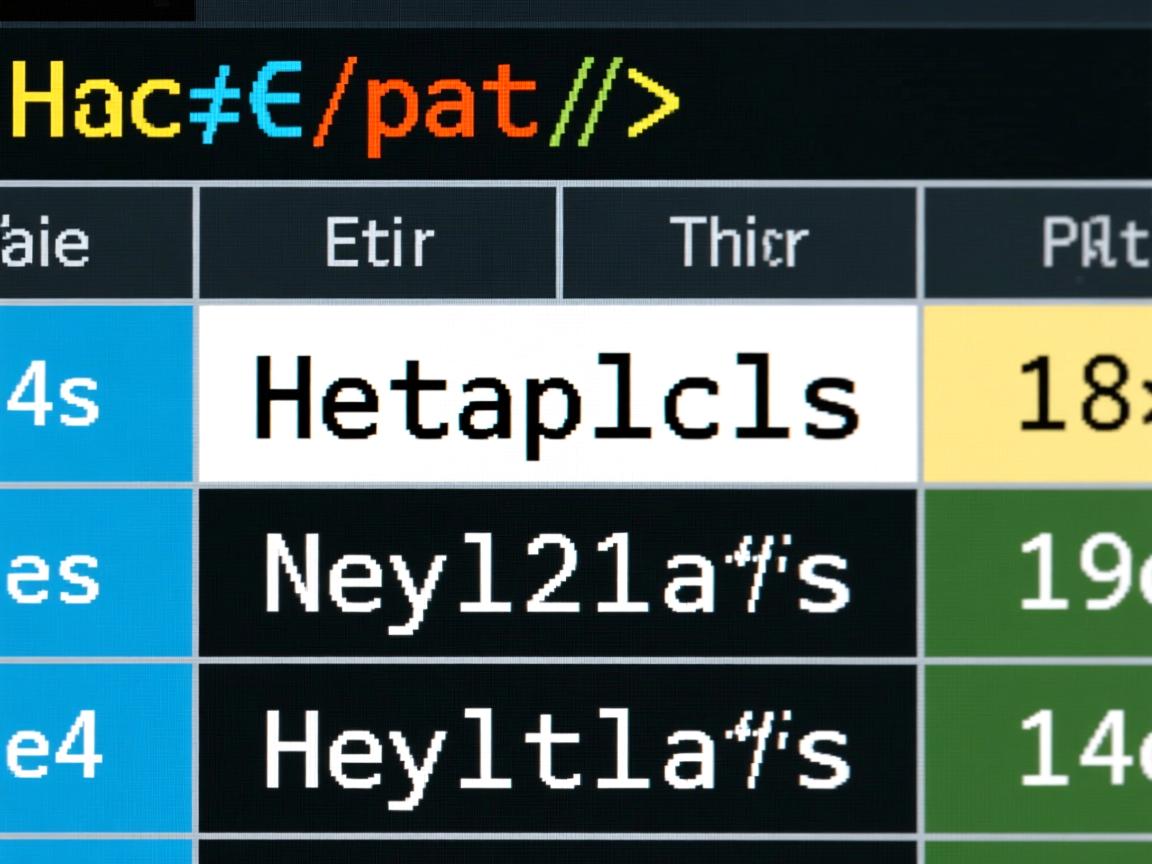This screenshot has width=1152, height=864.
Task: Select the "Ney121a's" row cell
Action: (557, 575)
